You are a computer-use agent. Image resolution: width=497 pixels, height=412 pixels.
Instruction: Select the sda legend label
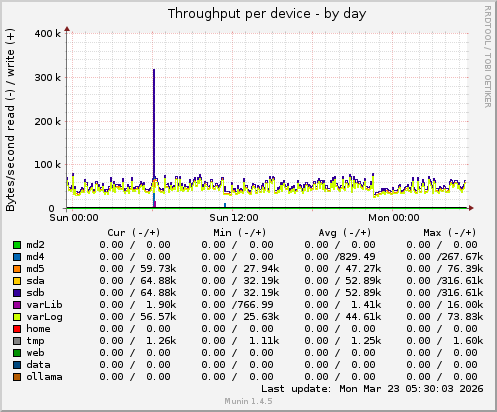35,281
